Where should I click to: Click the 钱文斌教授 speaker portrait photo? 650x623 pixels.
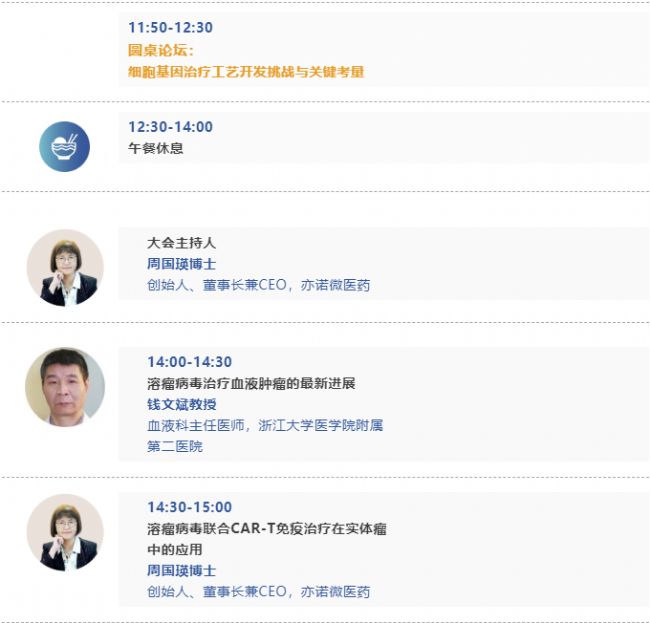coord(65,387)
